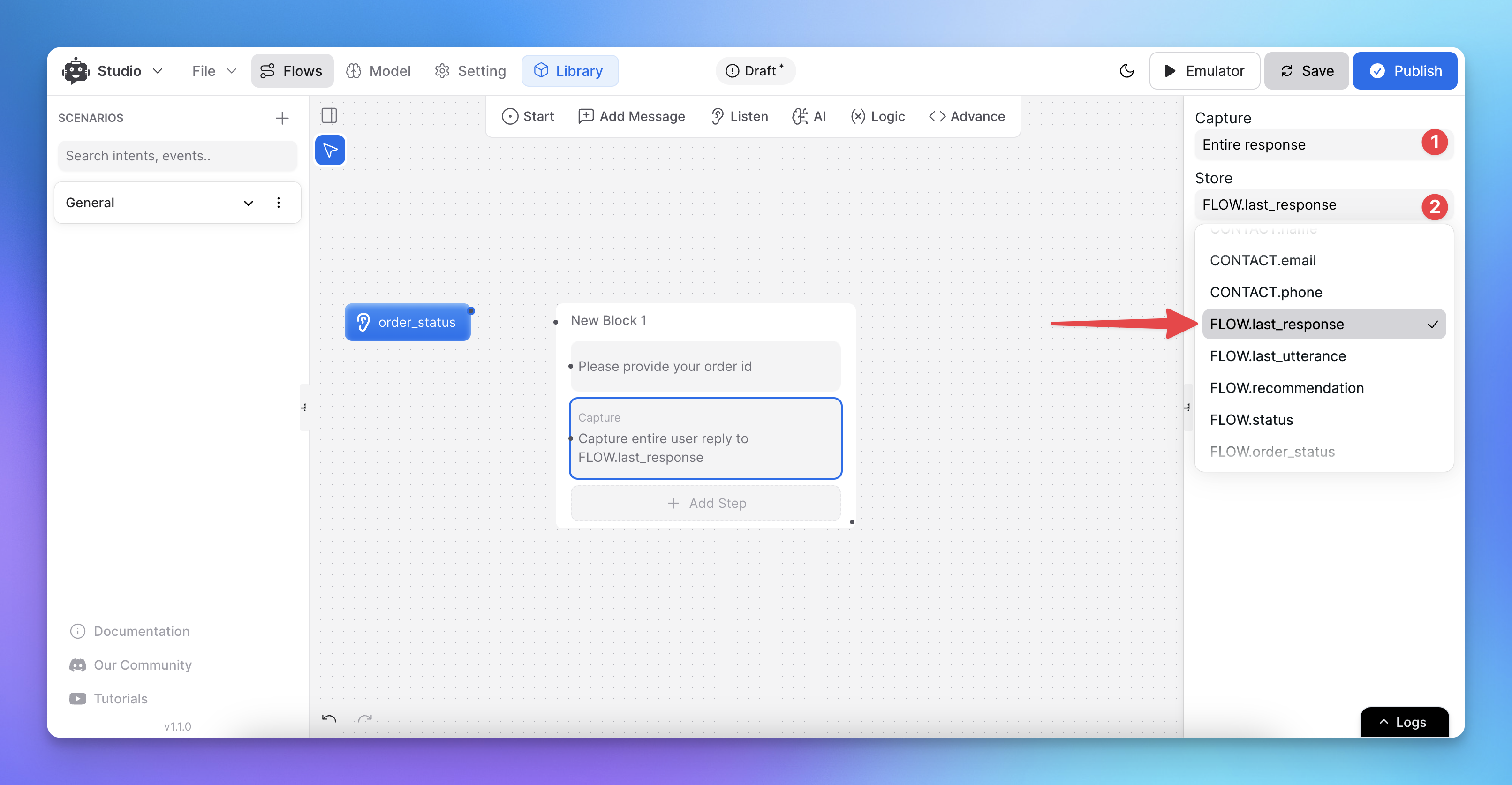Open the Library tab
The height and width of the screenshot is (785, 1512).
[569, 71]
